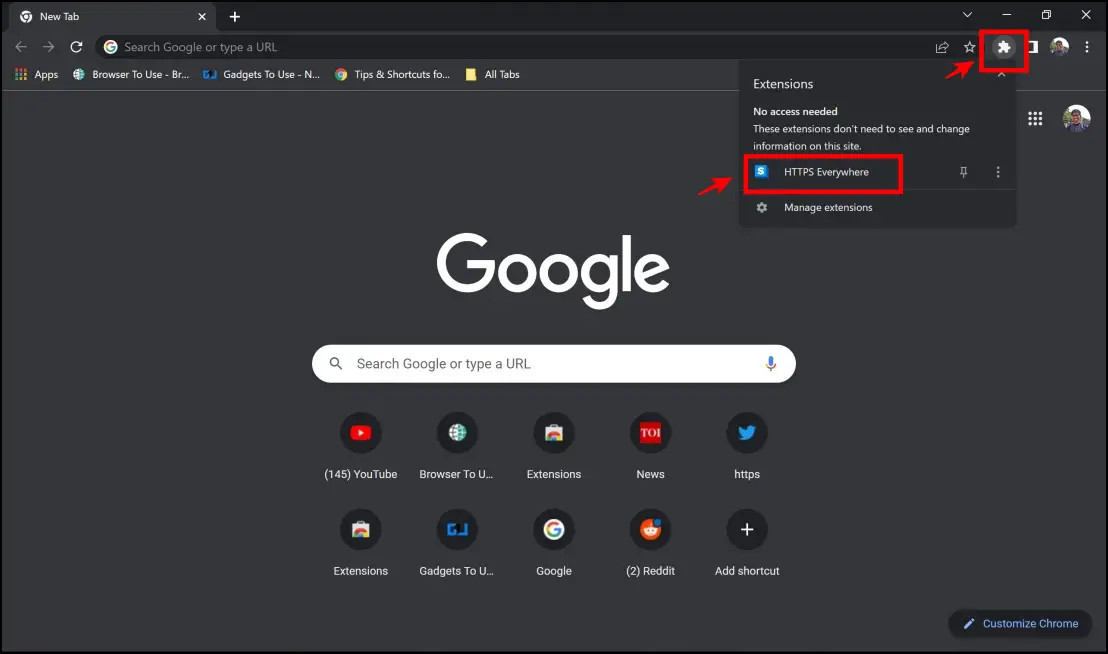Open second-row Extensions shortcut tile
Image resolution: width=1108 pixels, height=654 pixels.
click(360, 543)
